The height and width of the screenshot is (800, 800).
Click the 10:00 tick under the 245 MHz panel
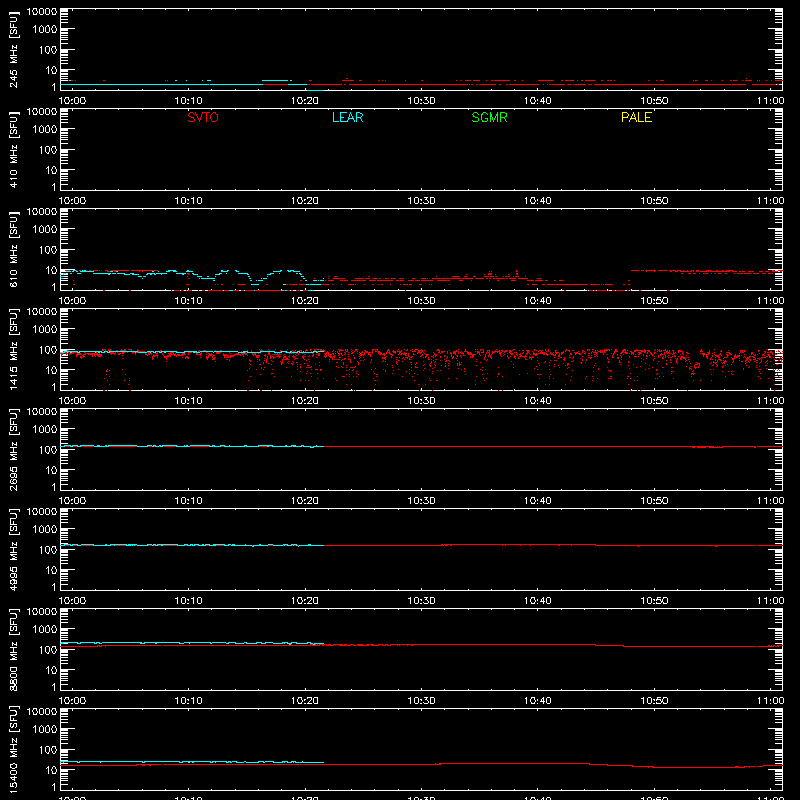[72, 101]
